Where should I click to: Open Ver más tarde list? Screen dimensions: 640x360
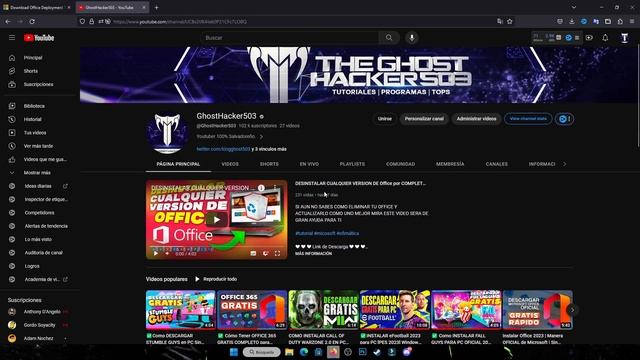point(39,146)
